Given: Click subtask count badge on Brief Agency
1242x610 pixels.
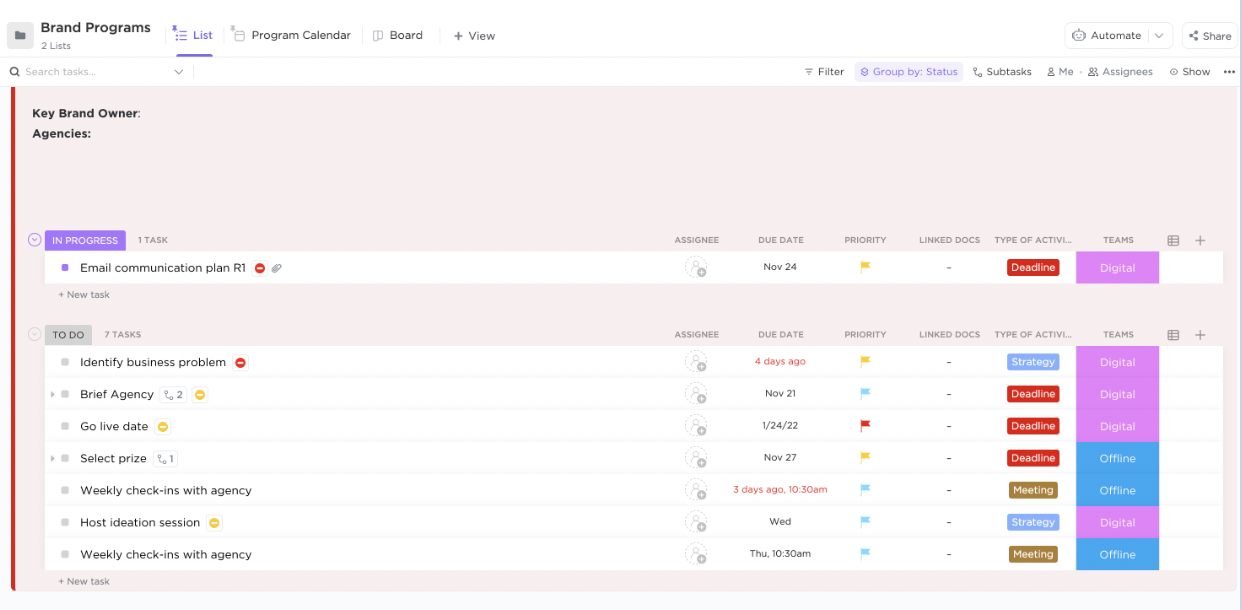Looking at the screenshot, I should 173,395.
